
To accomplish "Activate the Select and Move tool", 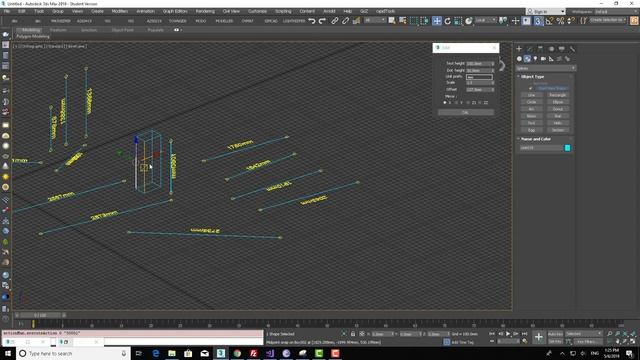I will click(437, 21).
